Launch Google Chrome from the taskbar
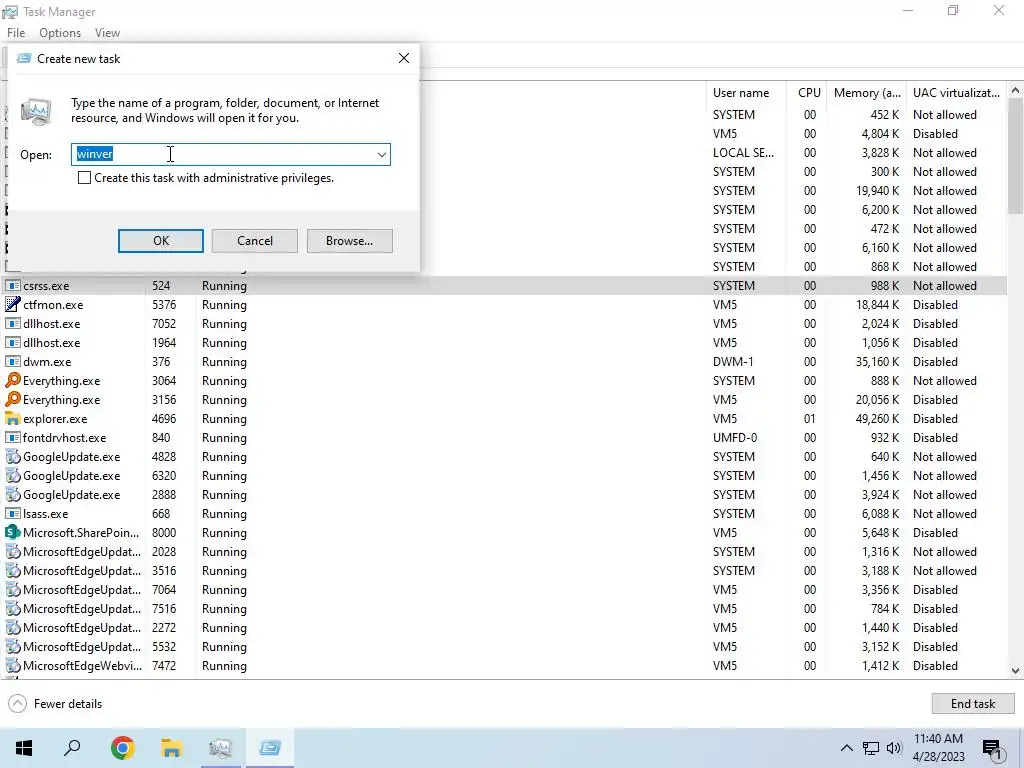1024x768 pixels. pos(122,748)
